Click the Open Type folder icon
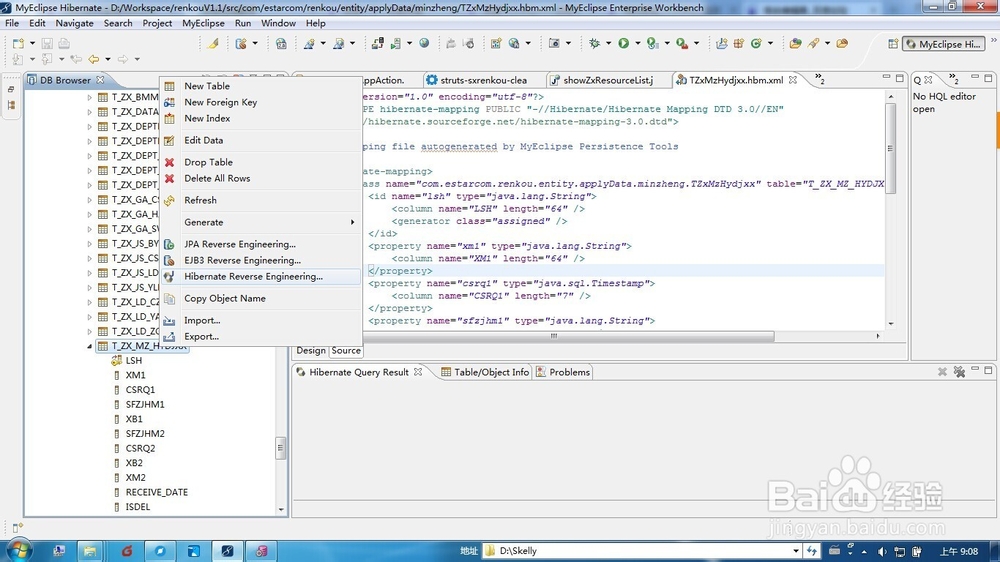The width and height of the screenshot is (1000, 562). tap(795, 43)
